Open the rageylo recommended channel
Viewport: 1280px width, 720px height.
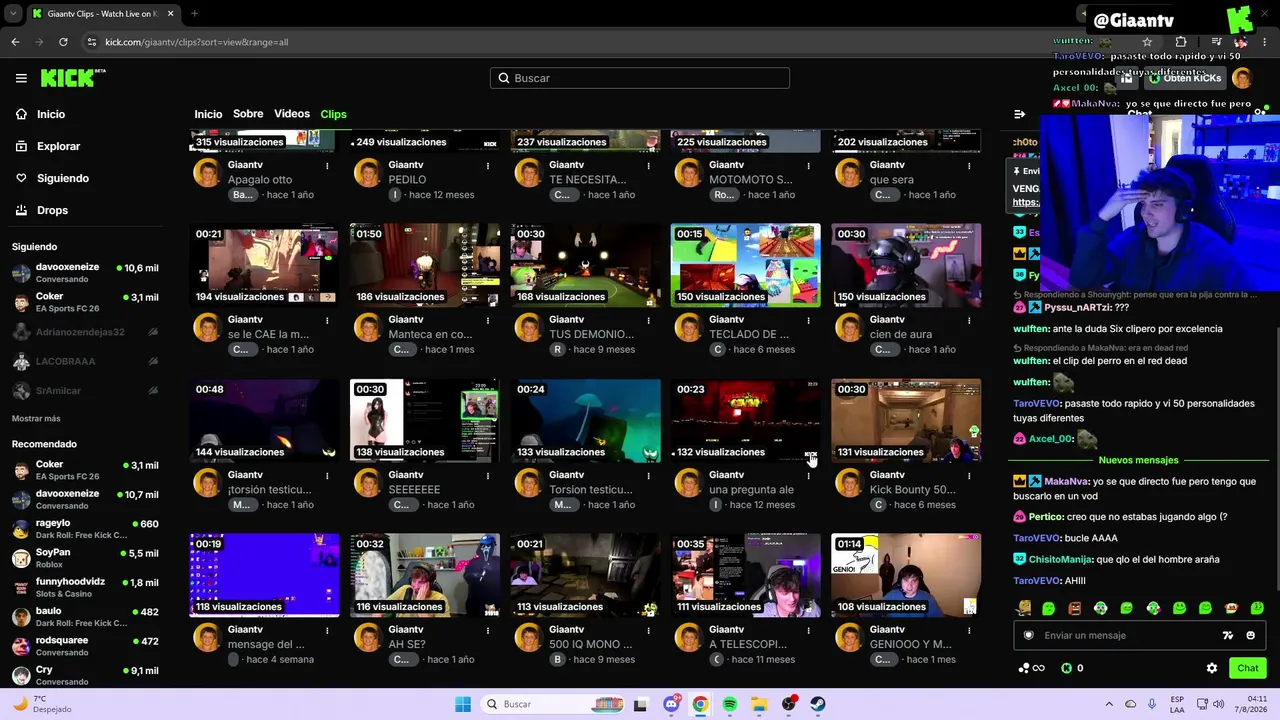pos(85,528)
